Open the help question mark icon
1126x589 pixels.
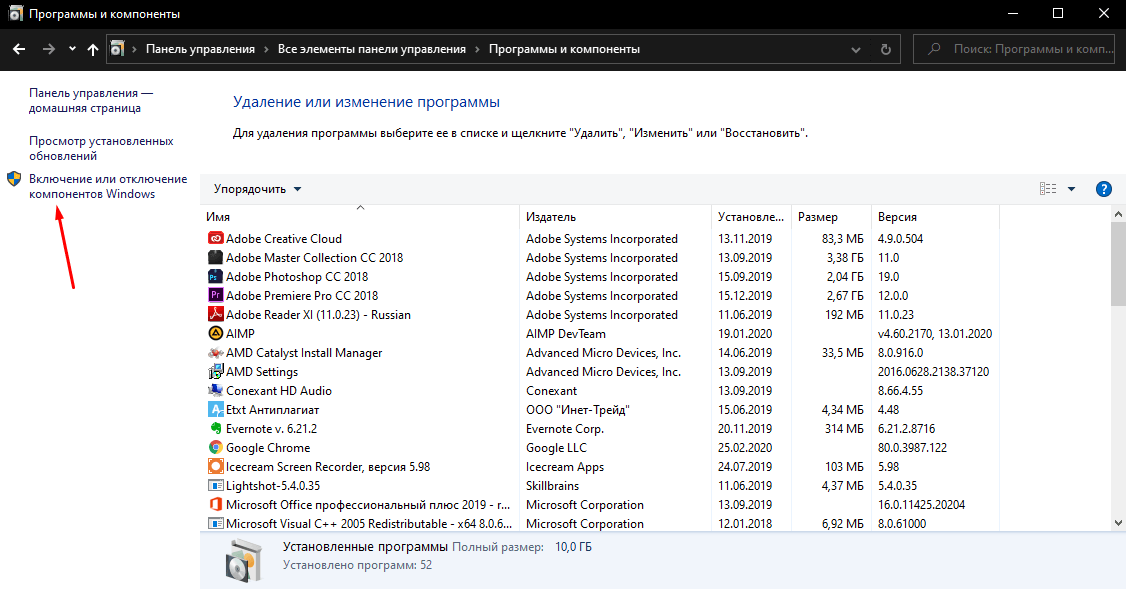click(x=1104, y=189)
